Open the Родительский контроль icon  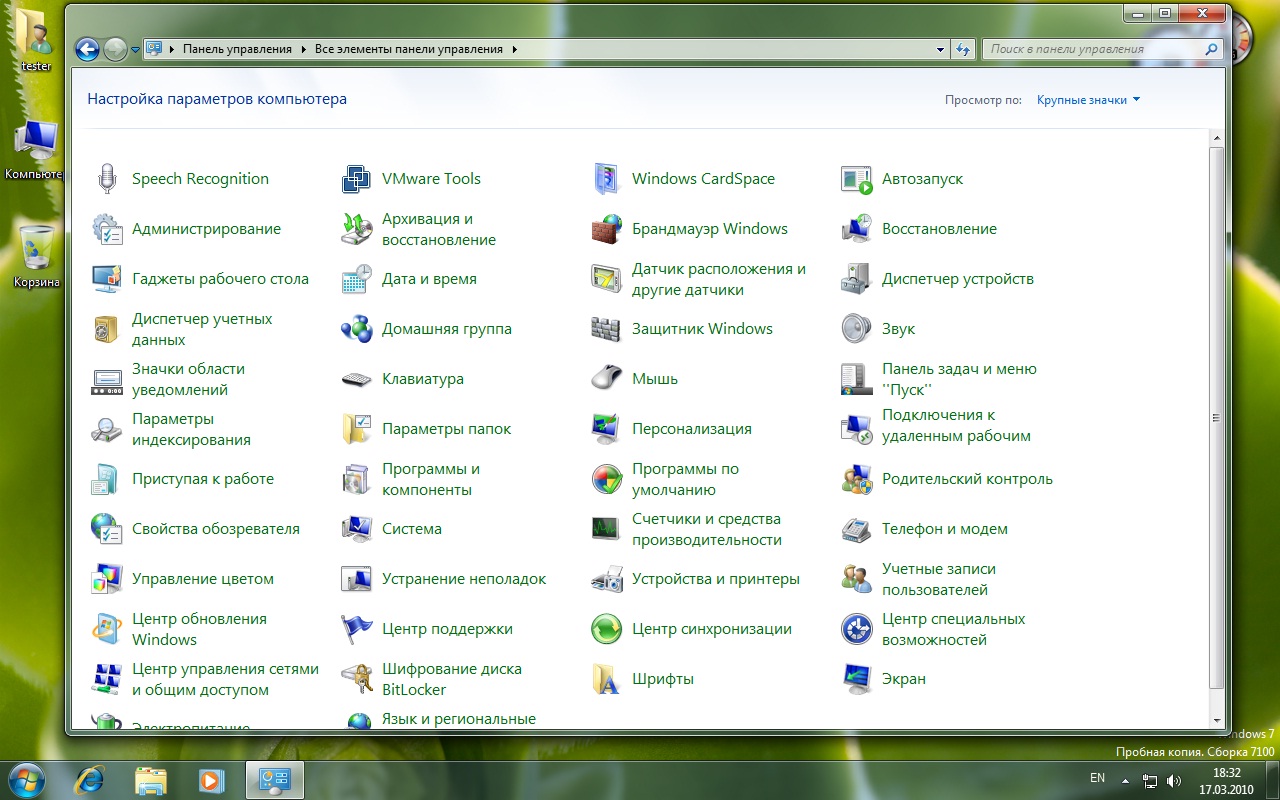pyautogui.click(x=857, y=479)
